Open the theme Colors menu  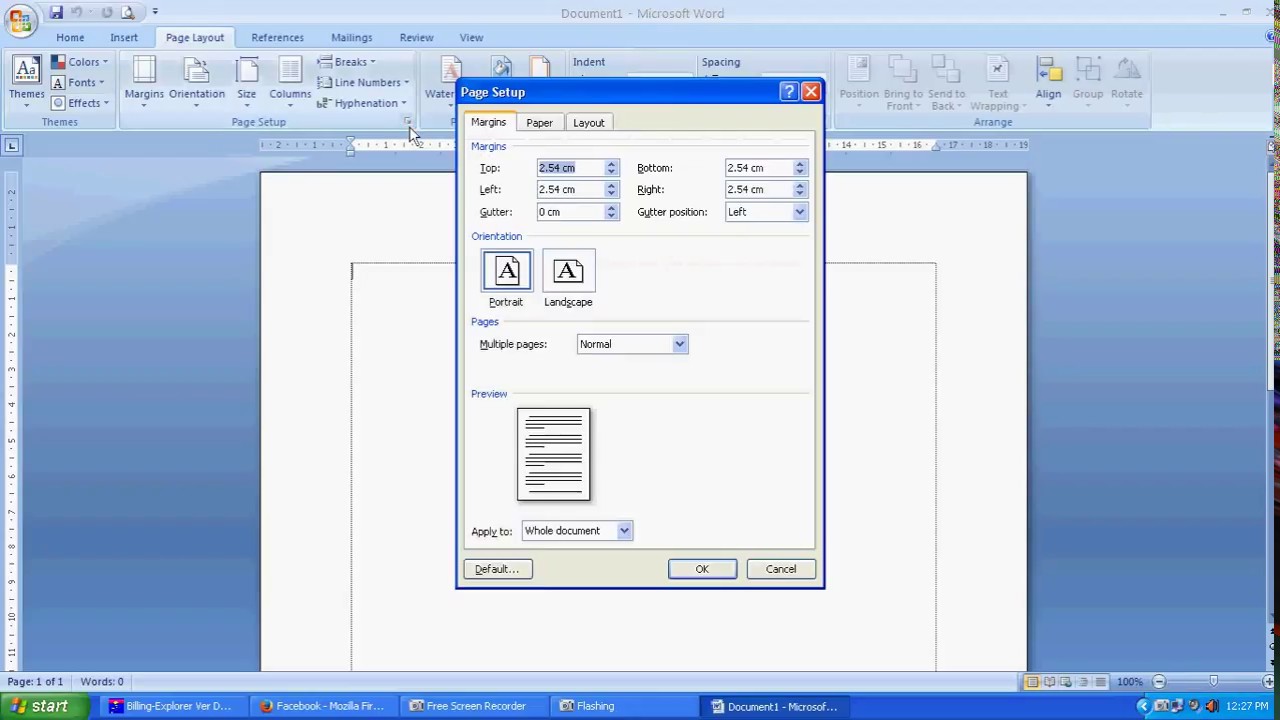tap(80, 62)
